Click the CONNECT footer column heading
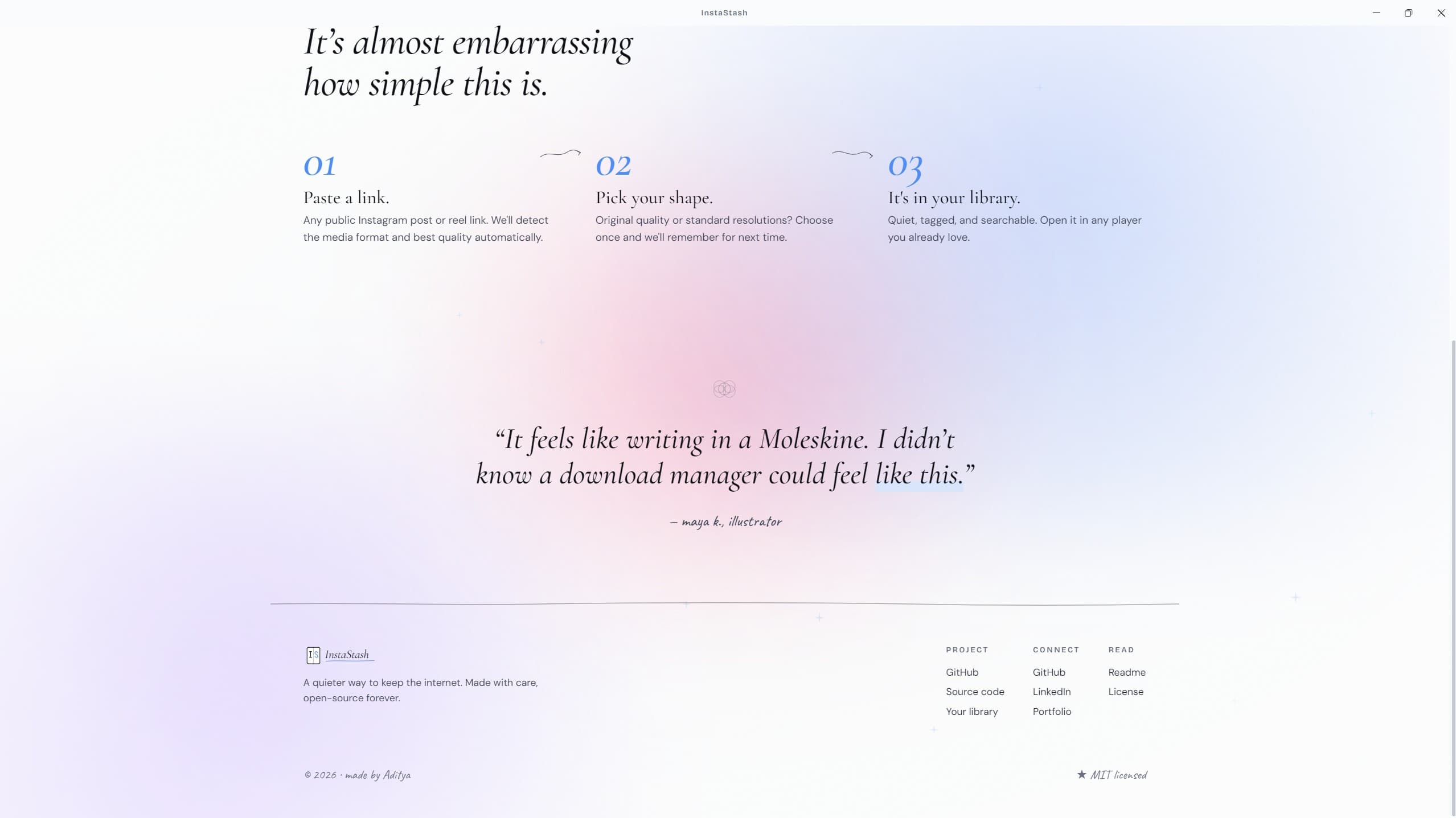This screenshot has width=1456, height=818. click(1056, 650)
